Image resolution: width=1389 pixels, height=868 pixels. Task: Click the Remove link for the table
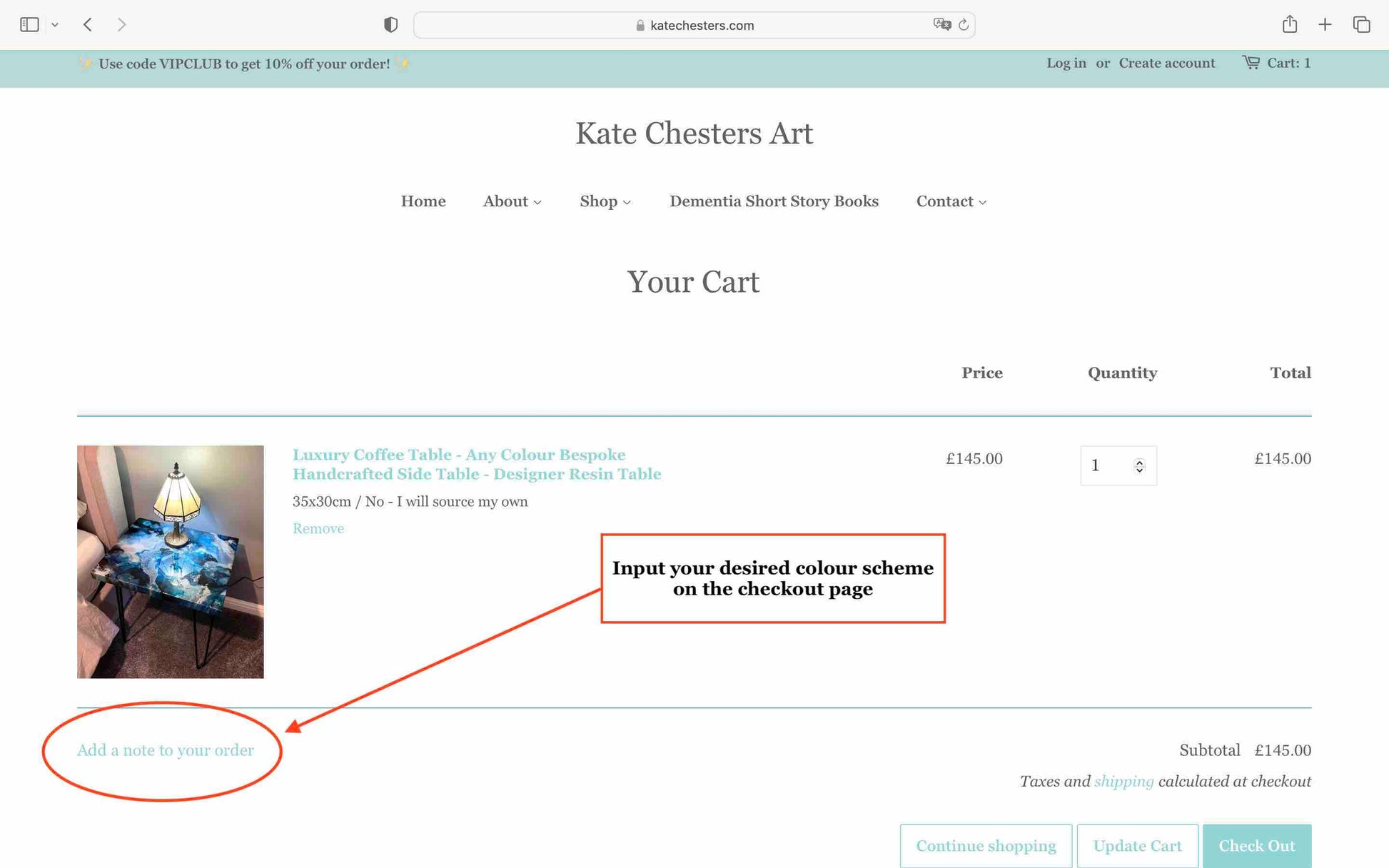click(318, 528)
